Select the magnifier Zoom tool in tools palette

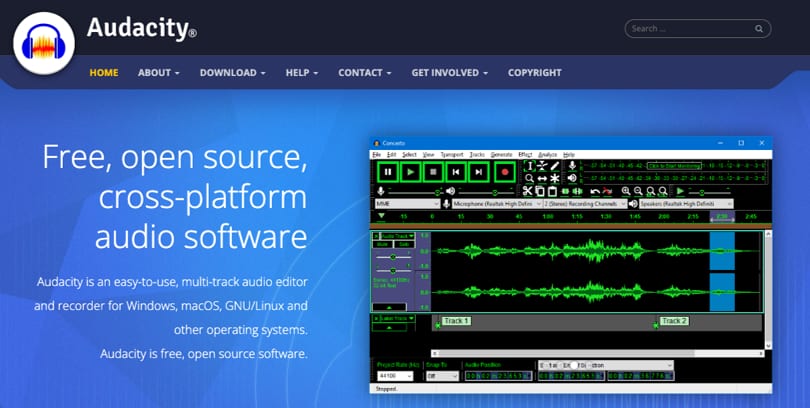click(x=529, y=178)
